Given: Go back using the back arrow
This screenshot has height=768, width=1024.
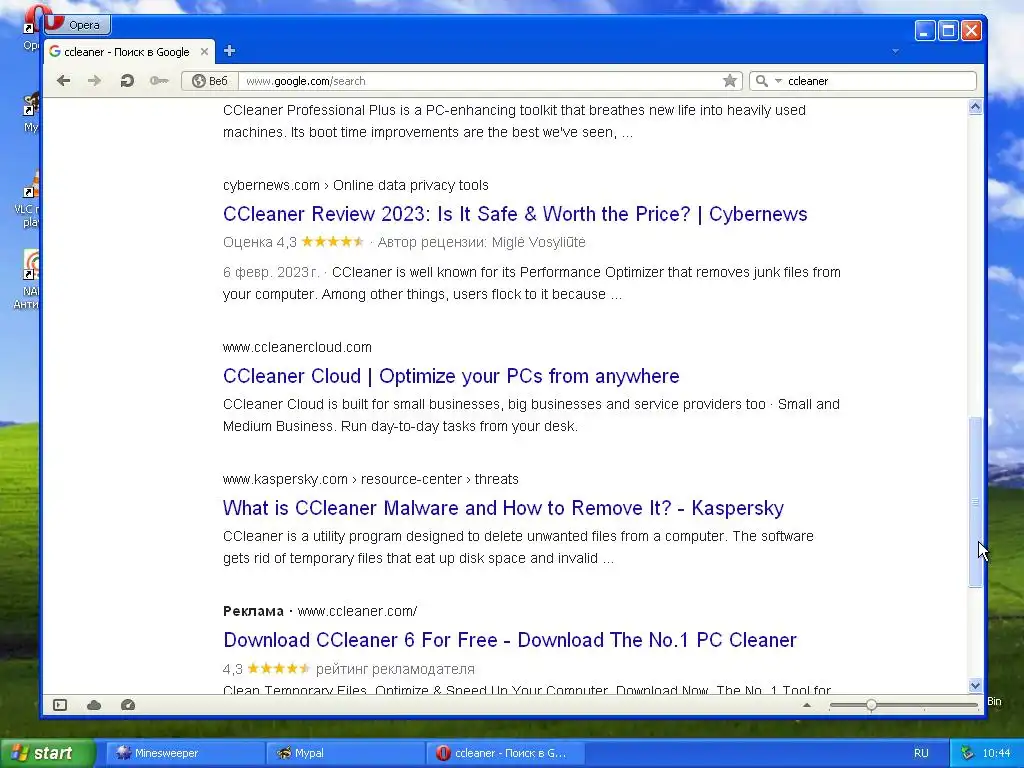Looking at the screenshot, I should 63,81.
